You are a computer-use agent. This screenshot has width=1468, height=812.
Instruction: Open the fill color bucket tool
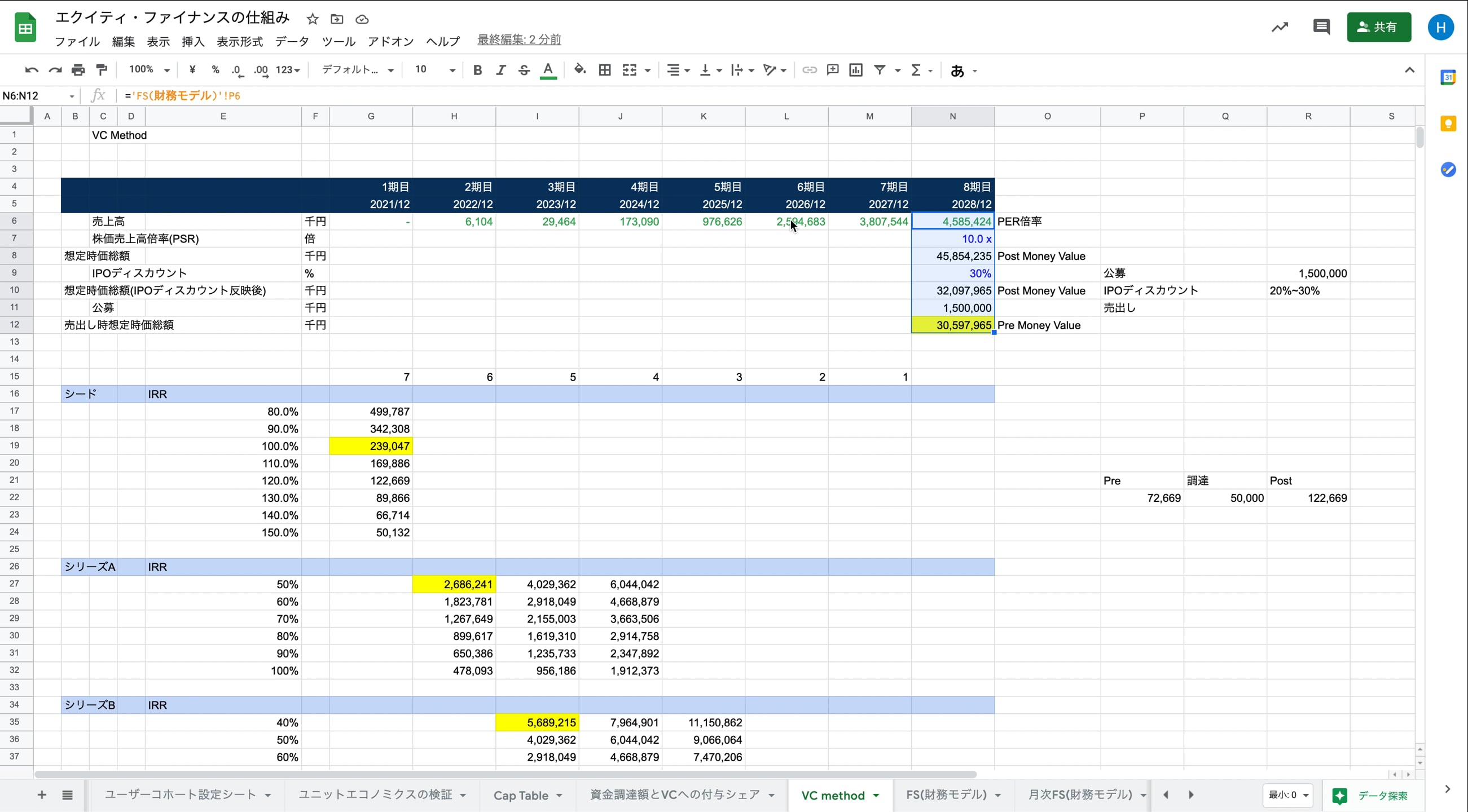coord(579,70)
